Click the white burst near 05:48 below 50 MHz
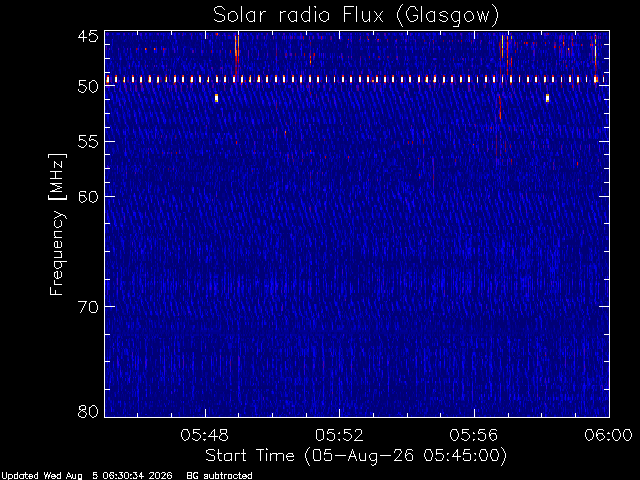640x480 pixels. coord(216,98)
